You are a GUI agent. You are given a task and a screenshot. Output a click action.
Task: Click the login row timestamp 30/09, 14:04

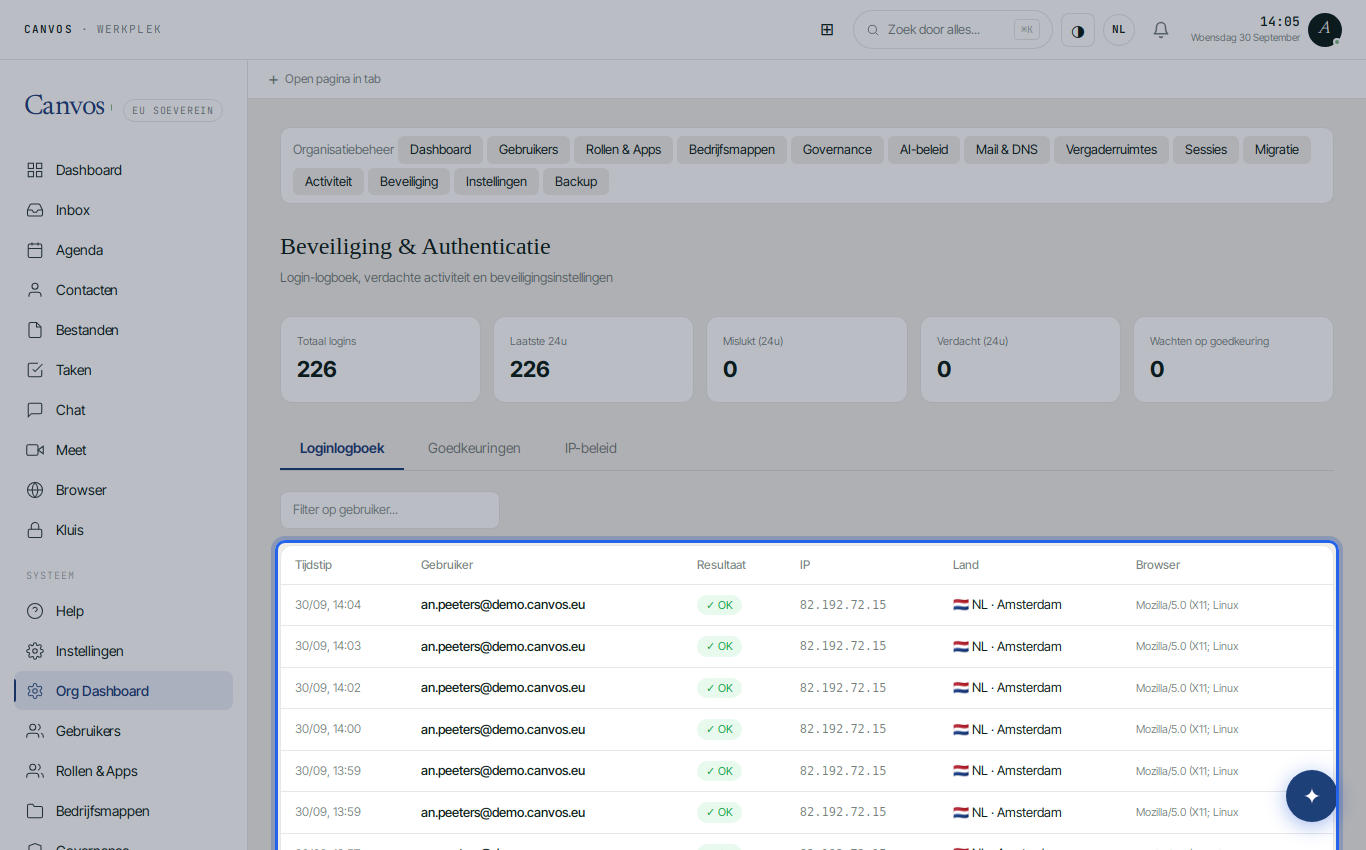click(328, 605)
